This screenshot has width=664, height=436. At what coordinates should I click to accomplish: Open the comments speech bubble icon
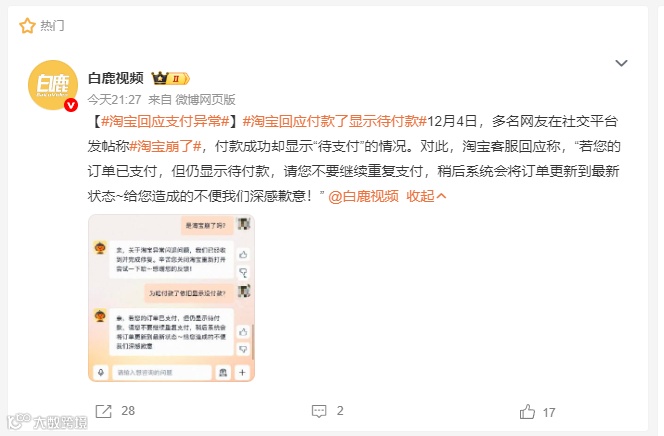(319, 411)
